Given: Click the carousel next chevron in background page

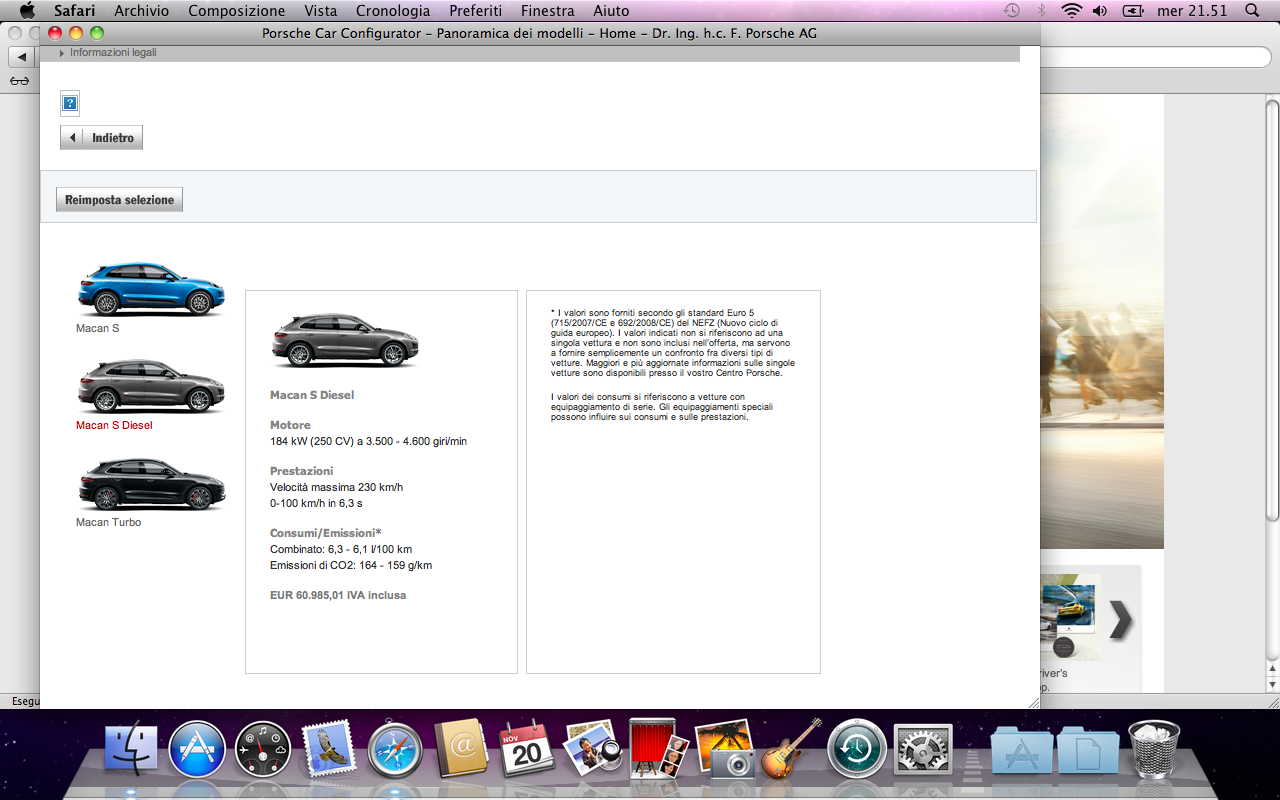Looking at the screenshot, I should click(1121, 620).
